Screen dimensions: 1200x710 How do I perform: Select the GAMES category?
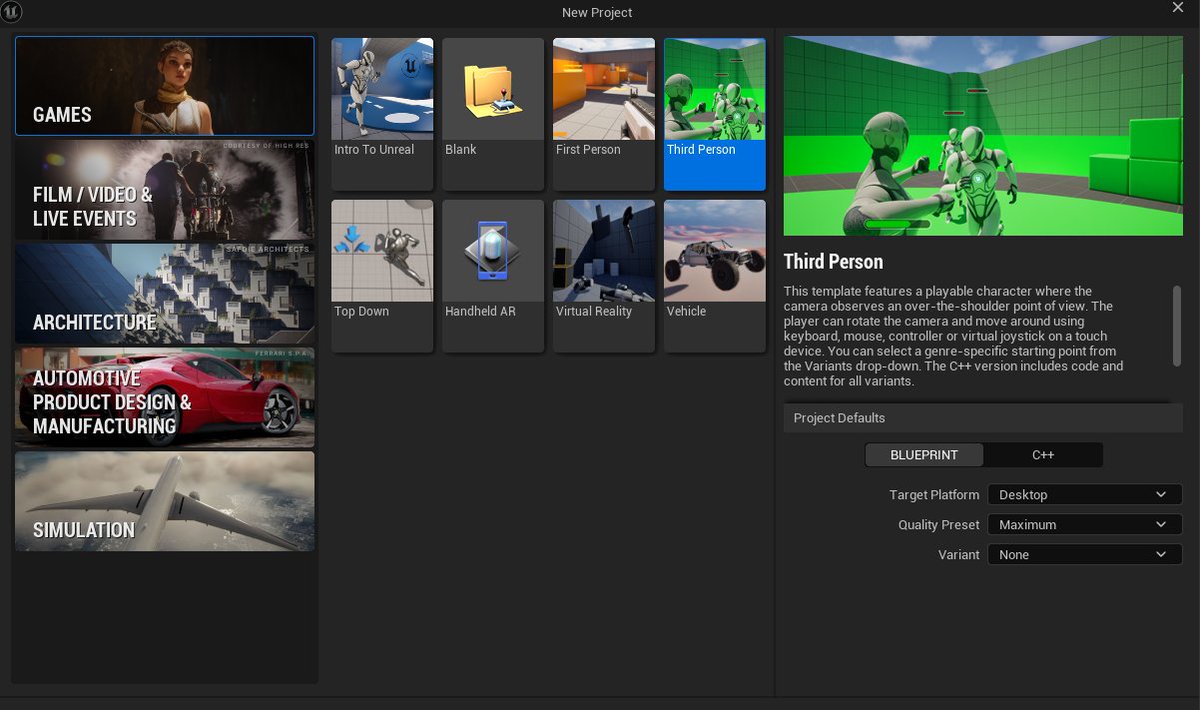pyautogui.click(x=164, y=87)
